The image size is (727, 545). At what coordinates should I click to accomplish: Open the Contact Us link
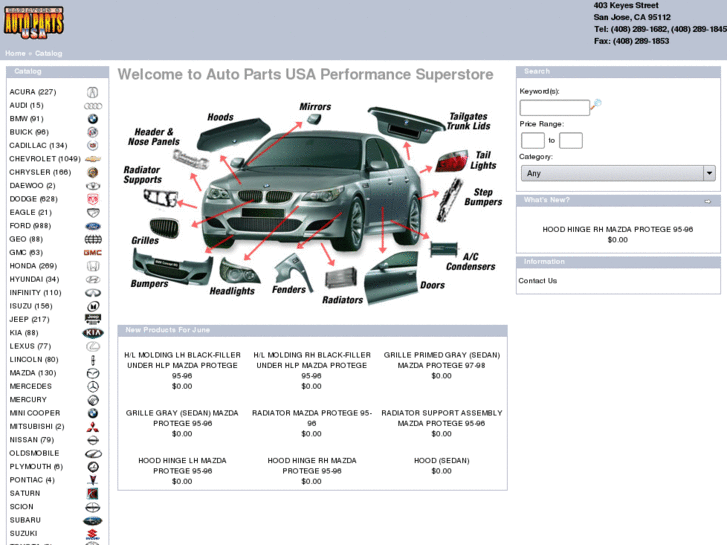tap(537, 281)
